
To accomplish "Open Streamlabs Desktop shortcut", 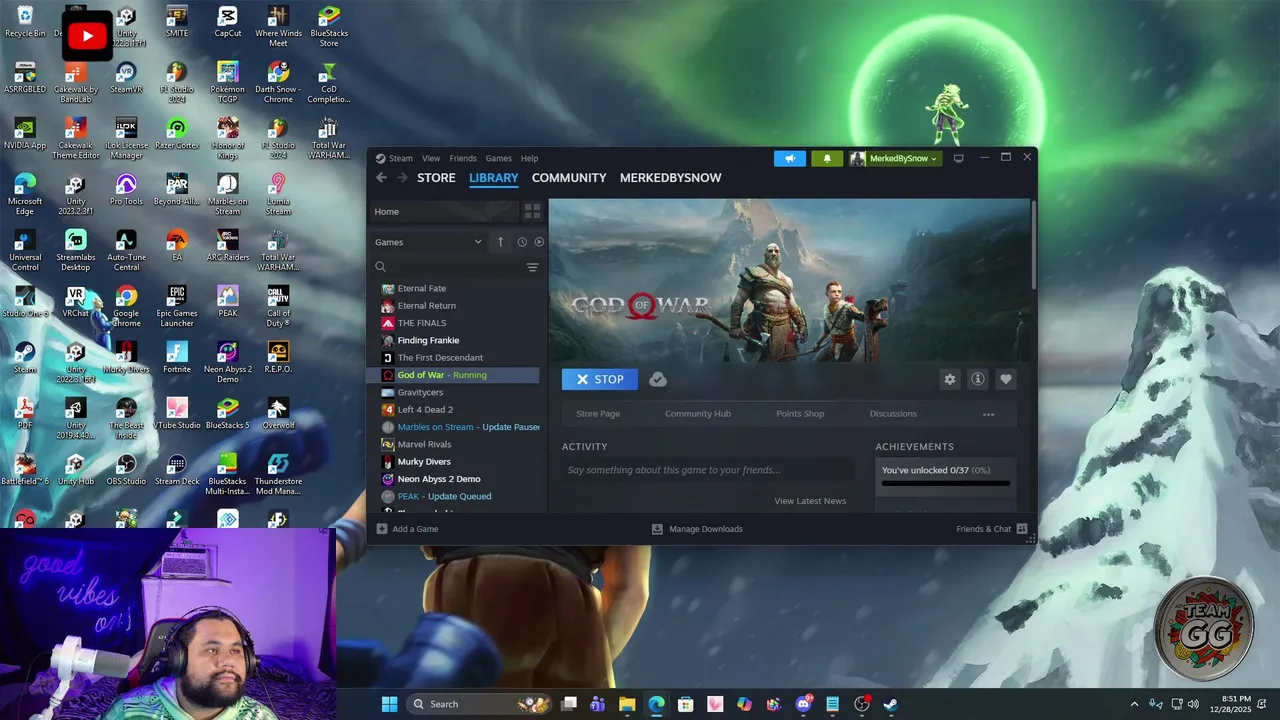I will tap(75, 250).
